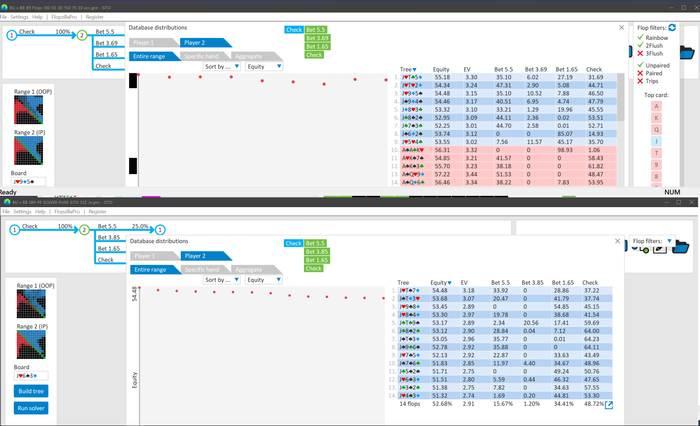This screenshot has height=426, width=700.
Task: Toggle top card K filter
Action: (656, 118)
